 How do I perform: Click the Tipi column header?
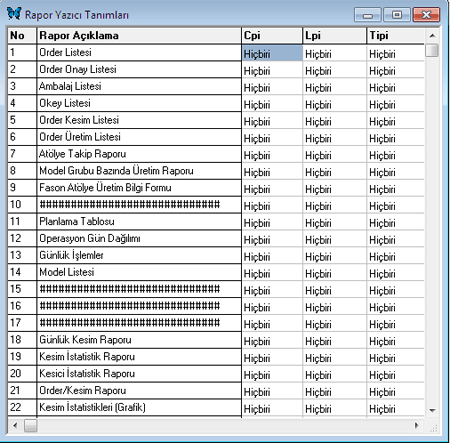396,35
